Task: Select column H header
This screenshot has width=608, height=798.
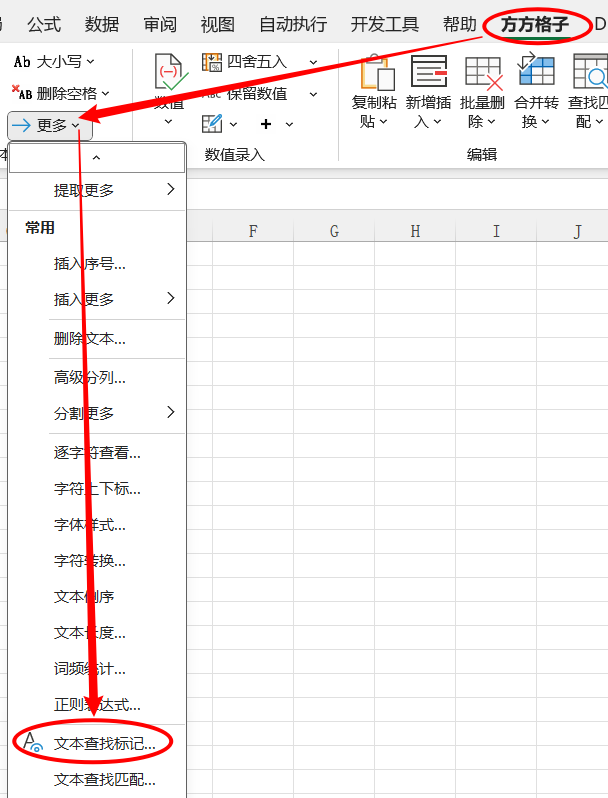Action: pos(415,232)
